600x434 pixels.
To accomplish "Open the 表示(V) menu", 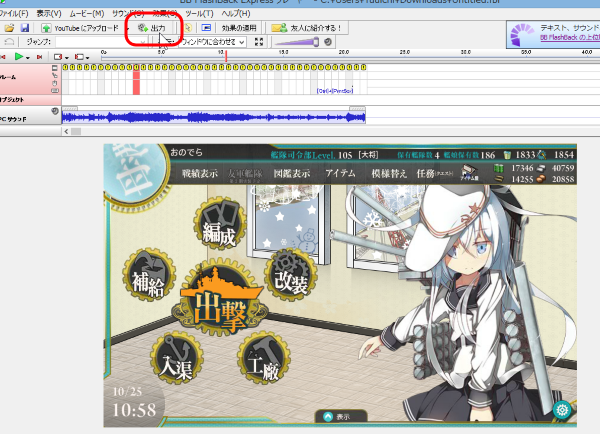I will pyautogui.click(x=49, y=13).
